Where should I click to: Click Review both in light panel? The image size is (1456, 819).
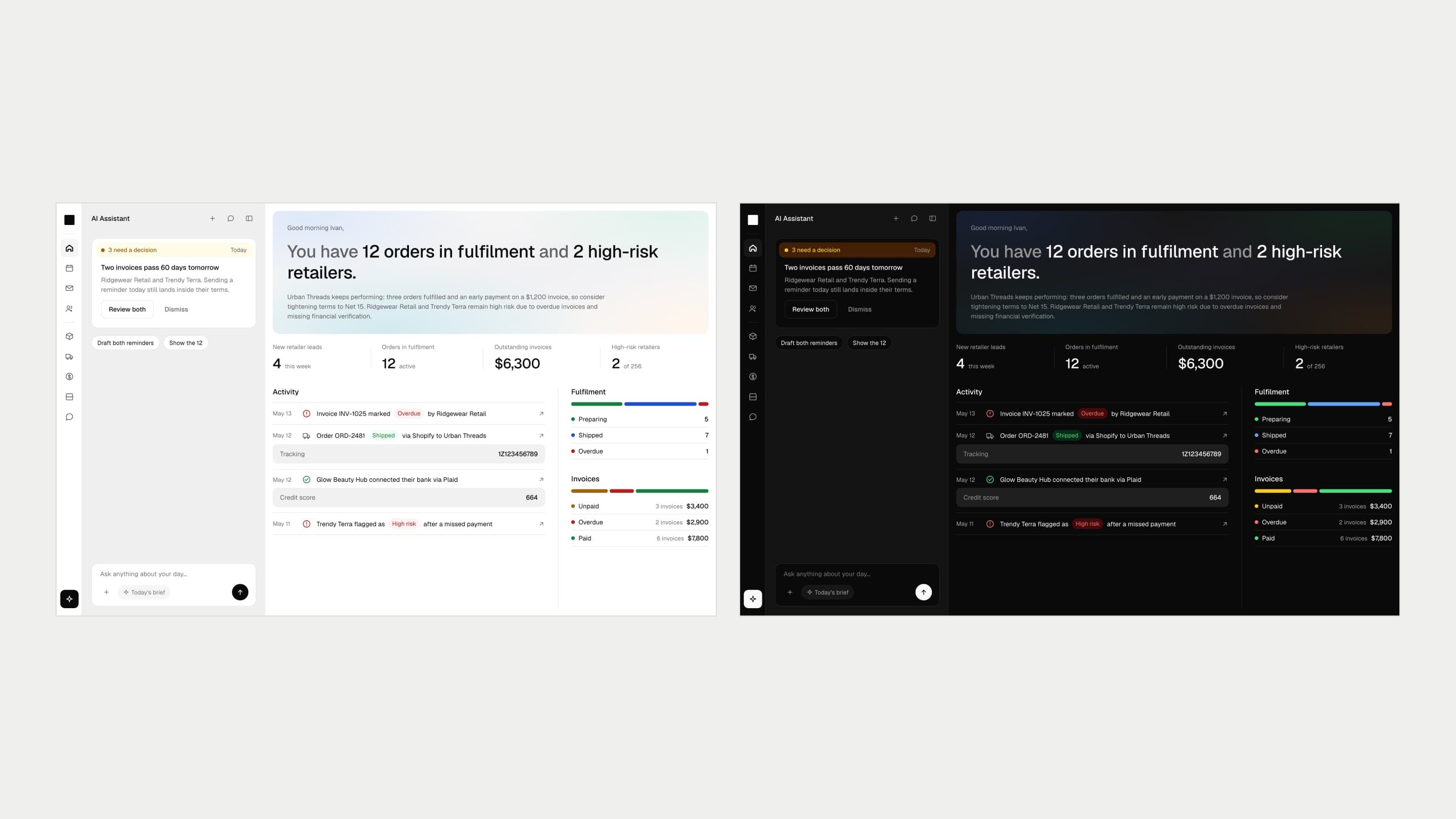(x=127, y=309)
